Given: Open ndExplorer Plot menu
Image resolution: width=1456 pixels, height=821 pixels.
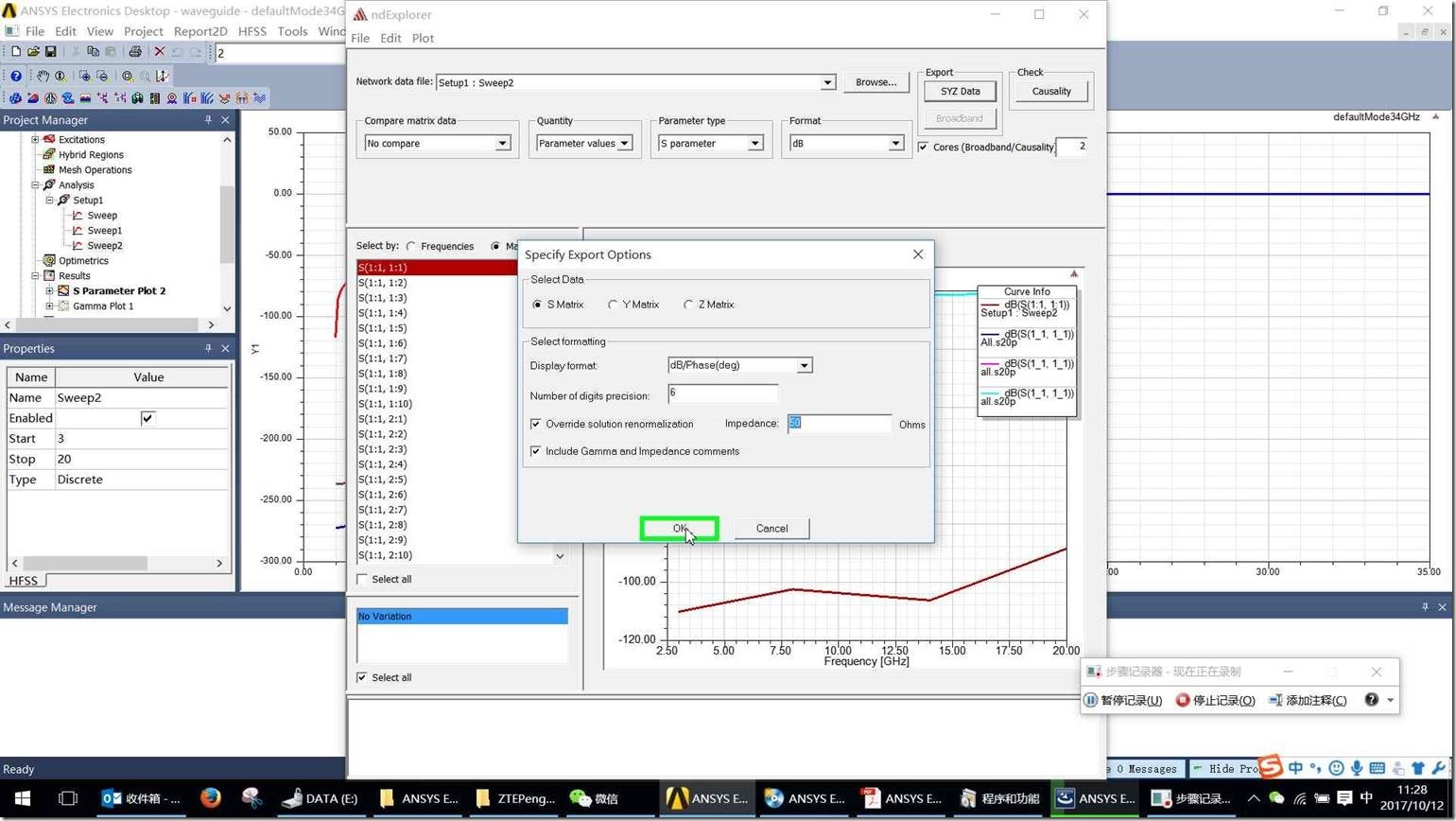Looking at the screenshot, I should [x=423, y=38].
